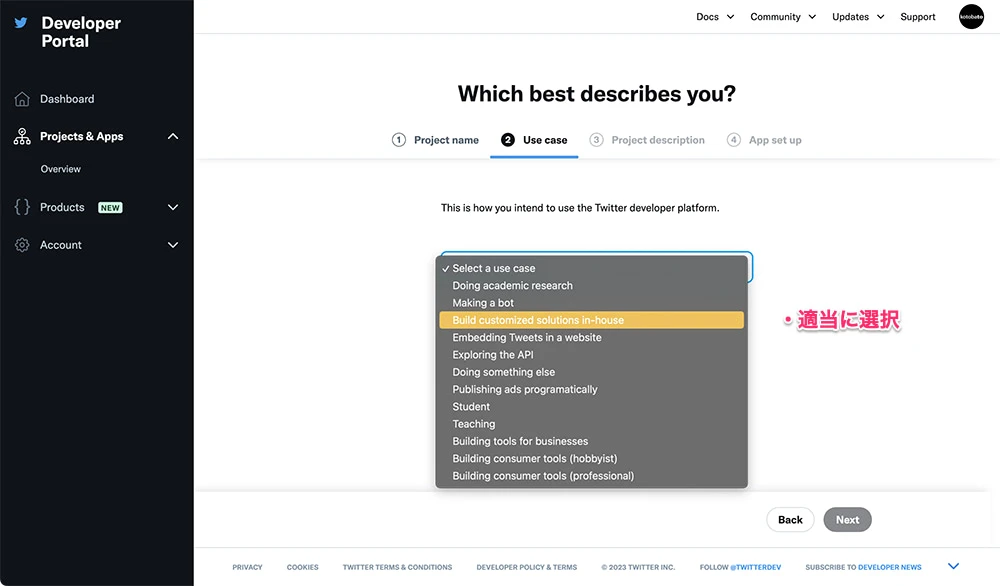Open the Docs dropdown menu

tap(715, 17)
